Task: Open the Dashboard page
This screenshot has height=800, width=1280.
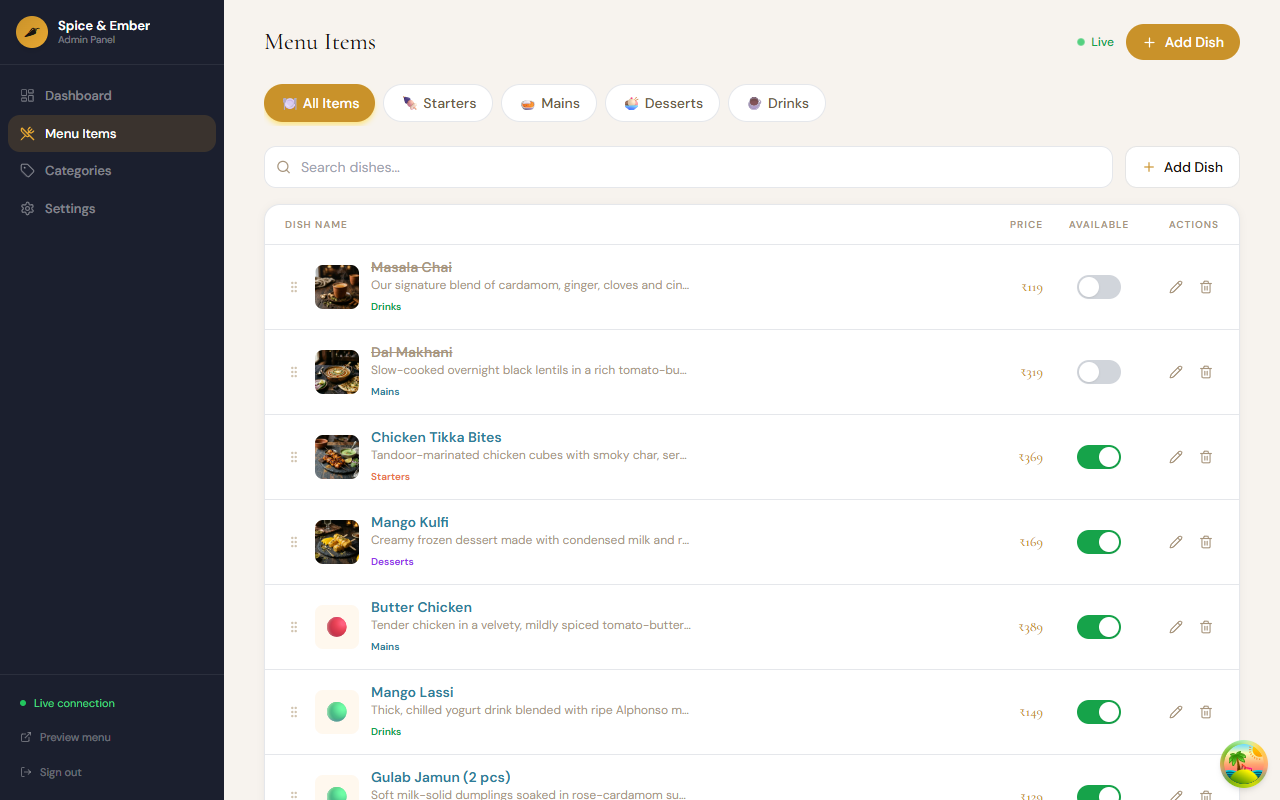Action: click(x=112, y=96)
